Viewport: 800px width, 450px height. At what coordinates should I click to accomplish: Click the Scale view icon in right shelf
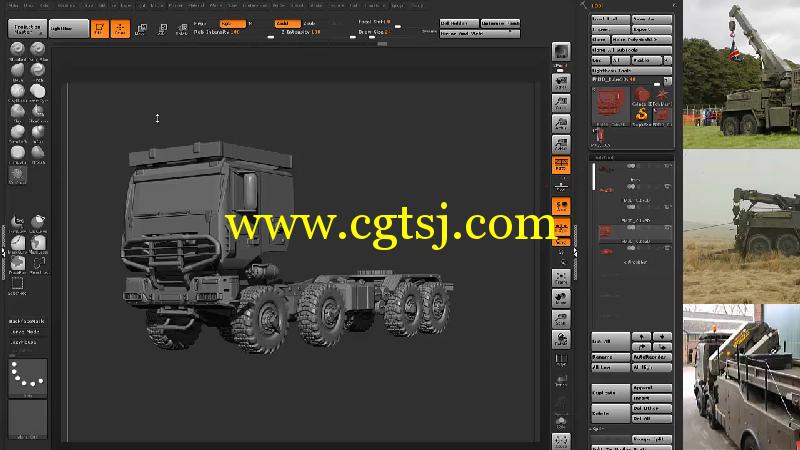tap(561, 319)
